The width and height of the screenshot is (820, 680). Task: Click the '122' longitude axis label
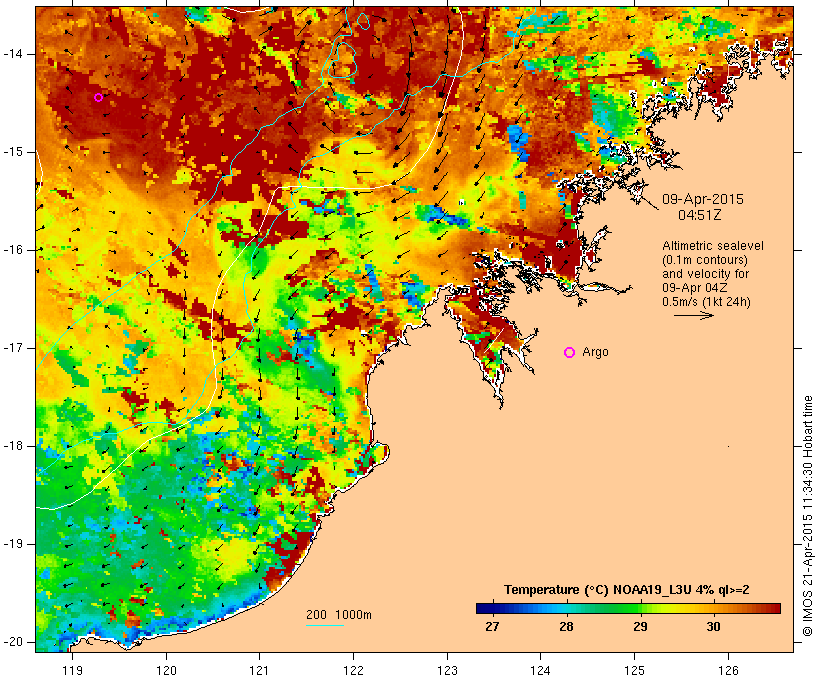pos(354,670)
